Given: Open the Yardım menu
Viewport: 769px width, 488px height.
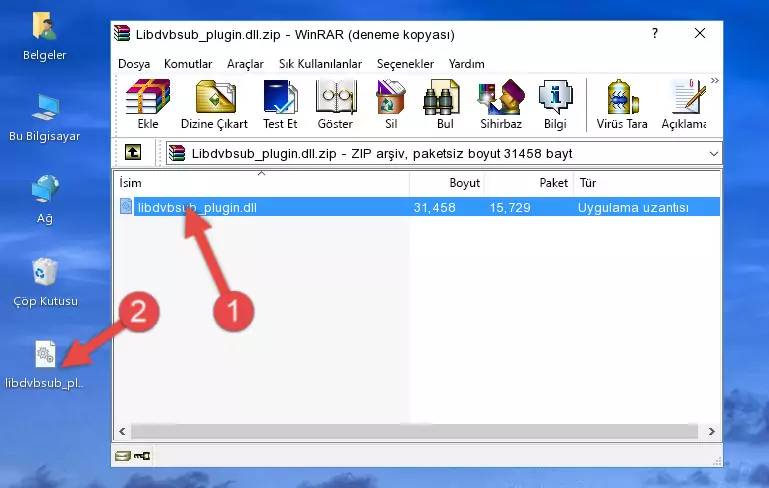Looking at the screenshot, I should (466, 64).
